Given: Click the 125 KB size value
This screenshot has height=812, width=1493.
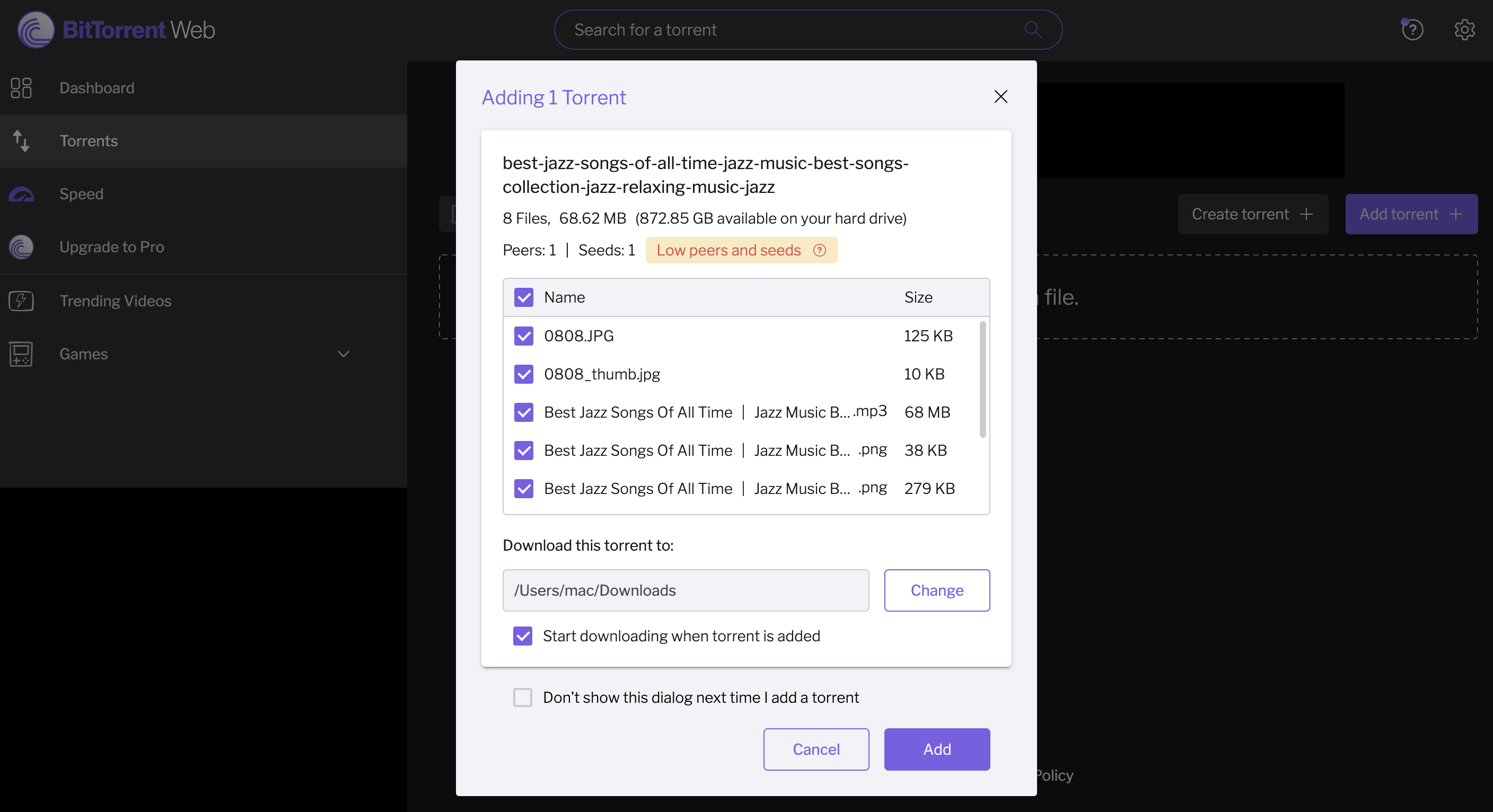Looking at the screenshot, I should [x=928, y=336].
